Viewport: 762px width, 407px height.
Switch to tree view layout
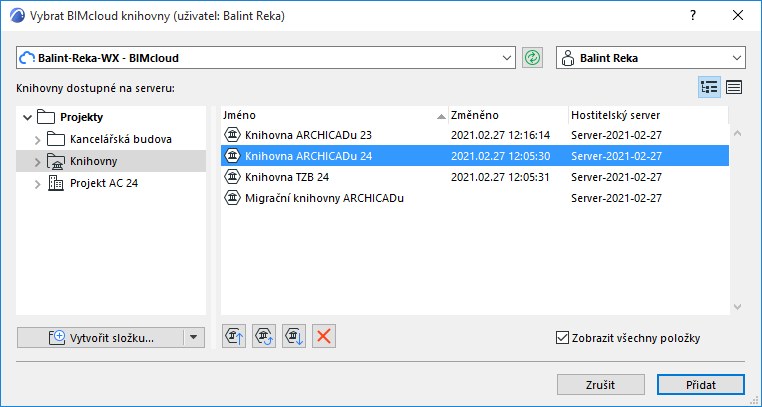click(x=709, y=87)
